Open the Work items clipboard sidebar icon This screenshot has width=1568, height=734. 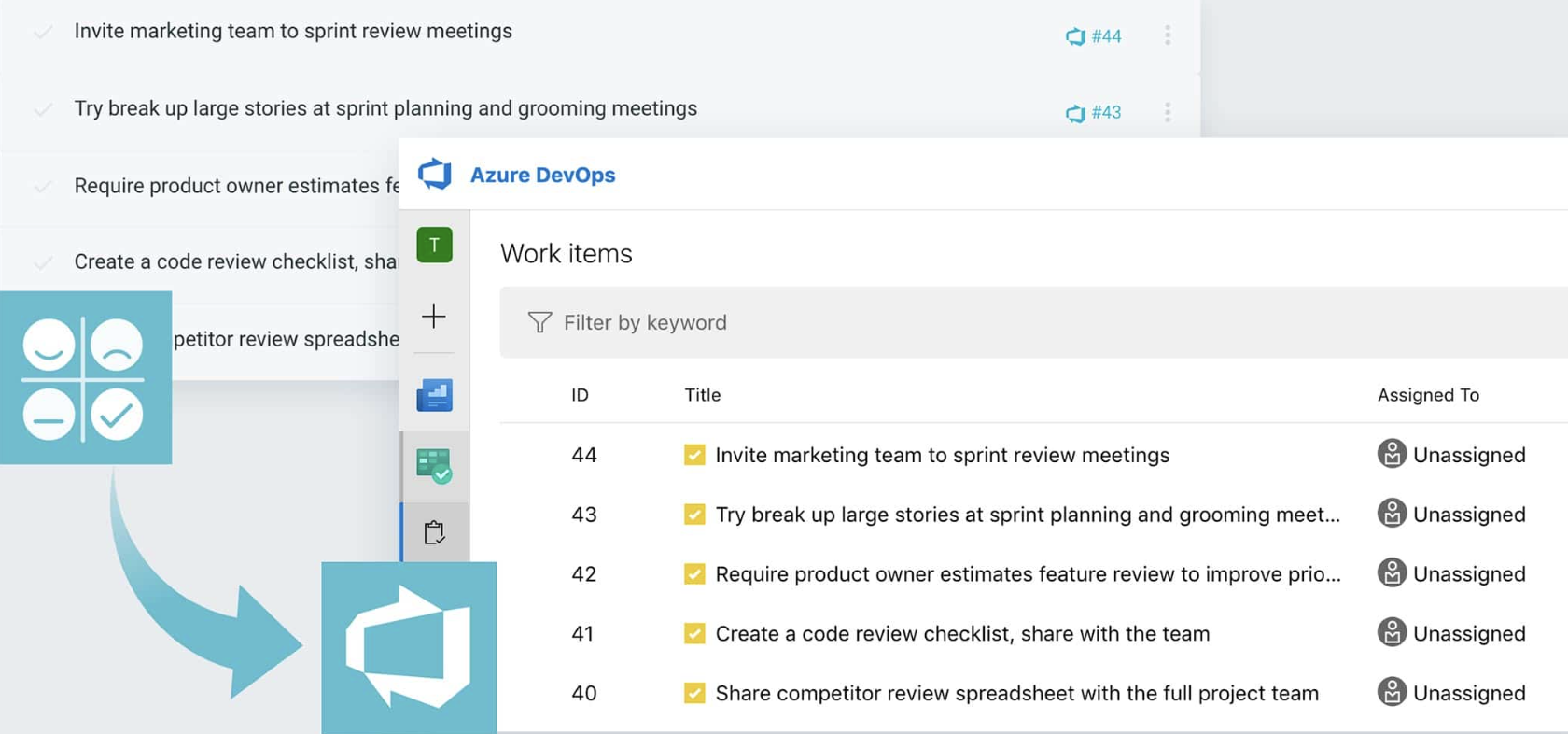[434, 532]
